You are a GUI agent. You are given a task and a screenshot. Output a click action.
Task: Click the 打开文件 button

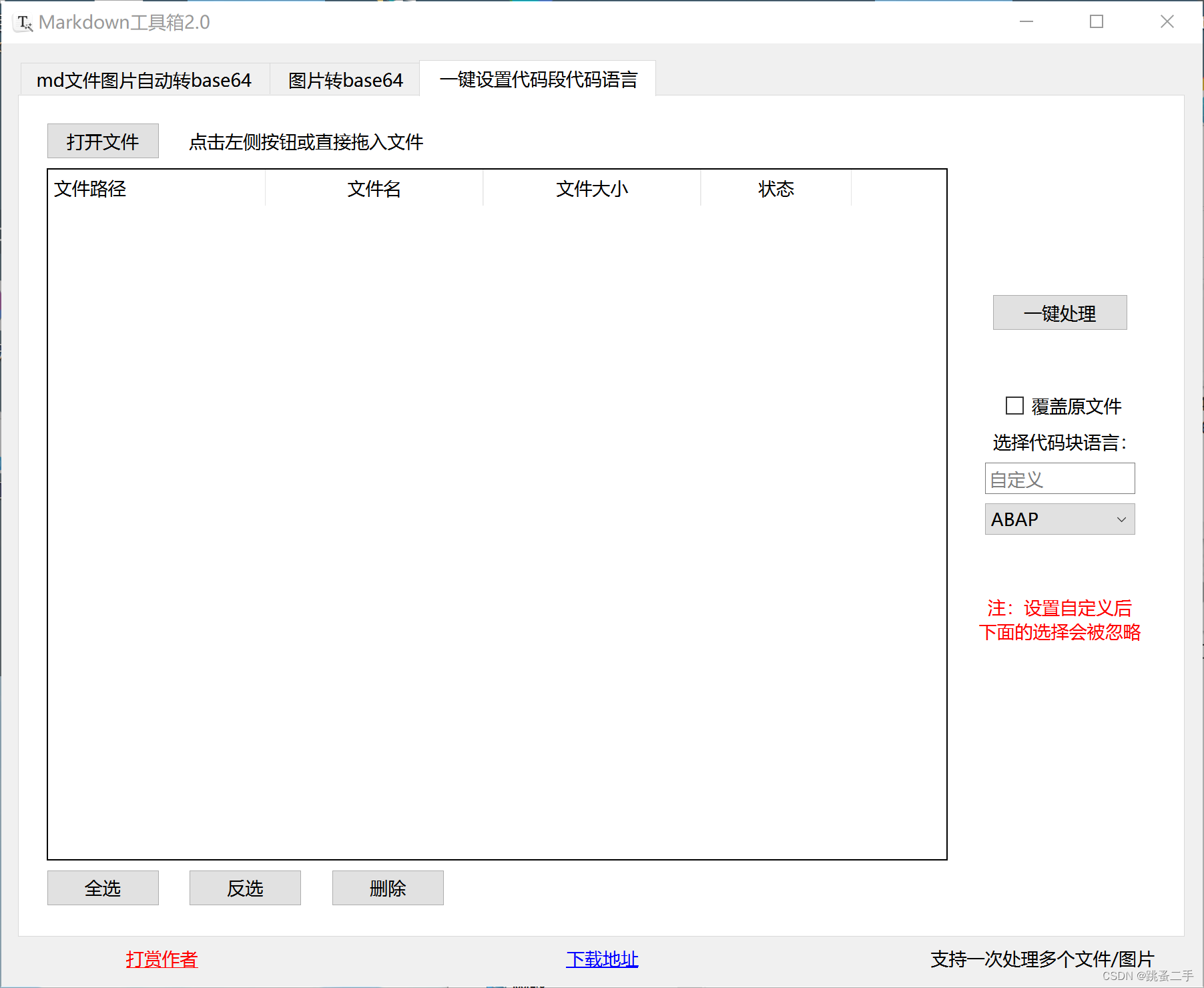(x=103, y=141)
